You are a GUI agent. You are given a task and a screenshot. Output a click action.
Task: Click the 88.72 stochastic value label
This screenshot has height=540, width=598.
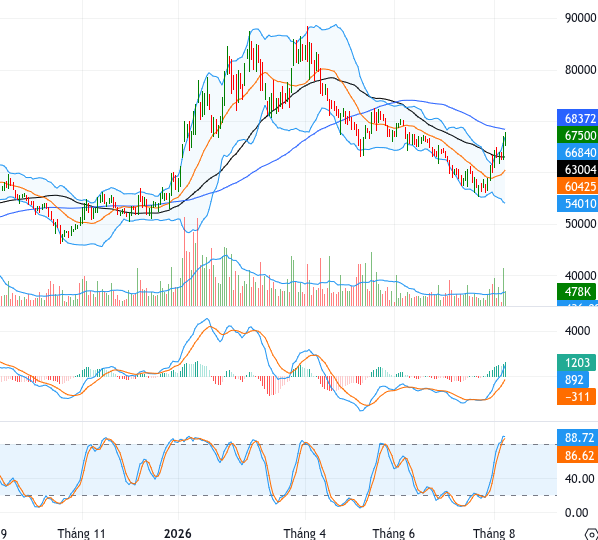coord(577,437)
